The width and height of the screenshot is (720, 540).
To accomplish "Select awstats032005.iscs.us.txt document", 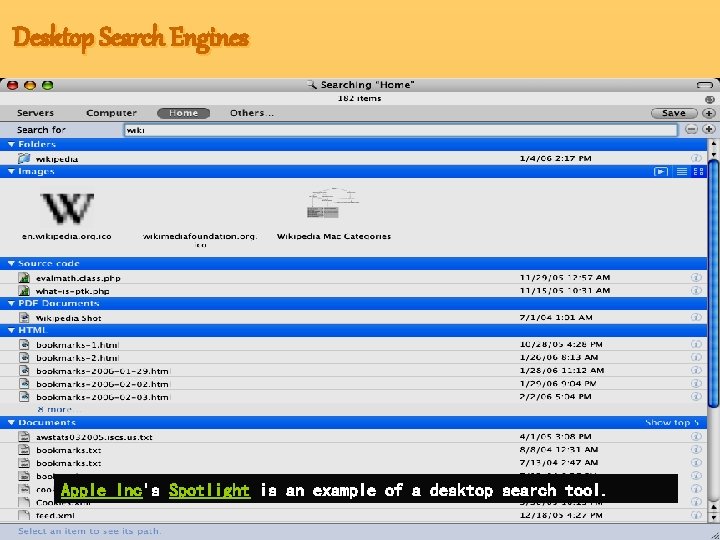I will click(x=94, y=437).
